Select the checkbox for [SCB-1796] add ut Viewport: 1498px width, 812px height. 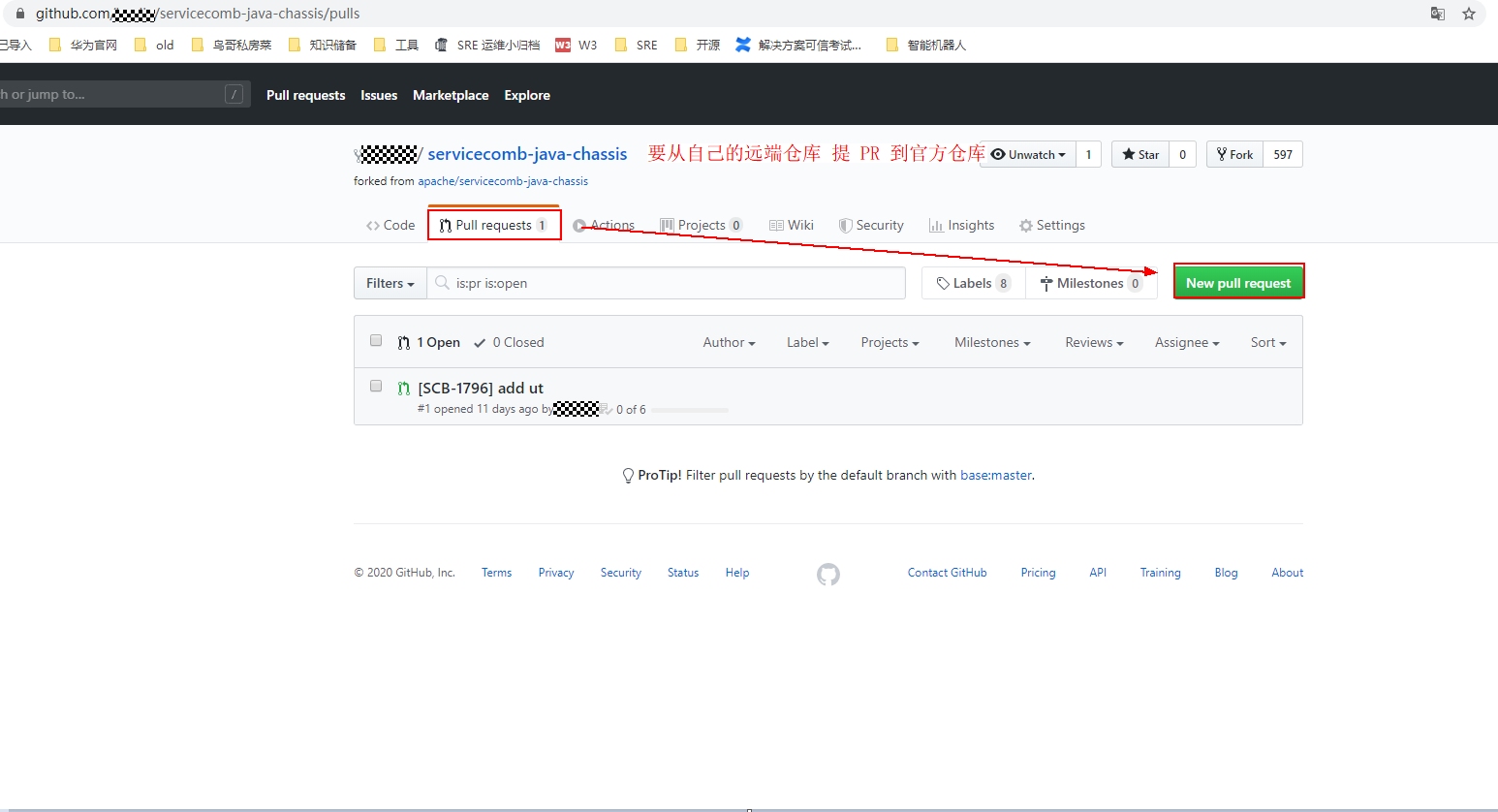376,386
